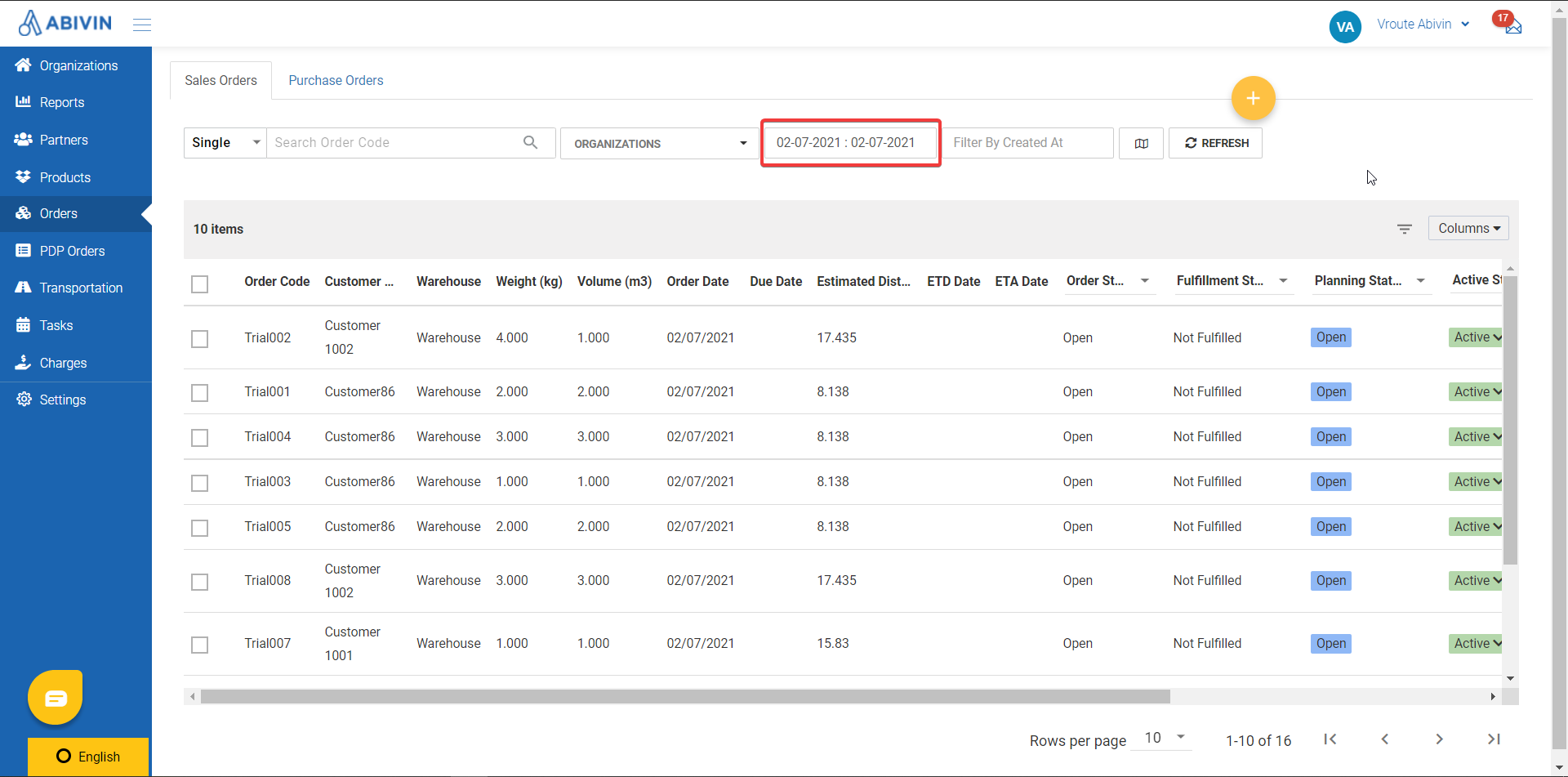Open notifications envelope with 17 badge
The height and width of the screenshot is (777, 1568).
[1513, 26]
